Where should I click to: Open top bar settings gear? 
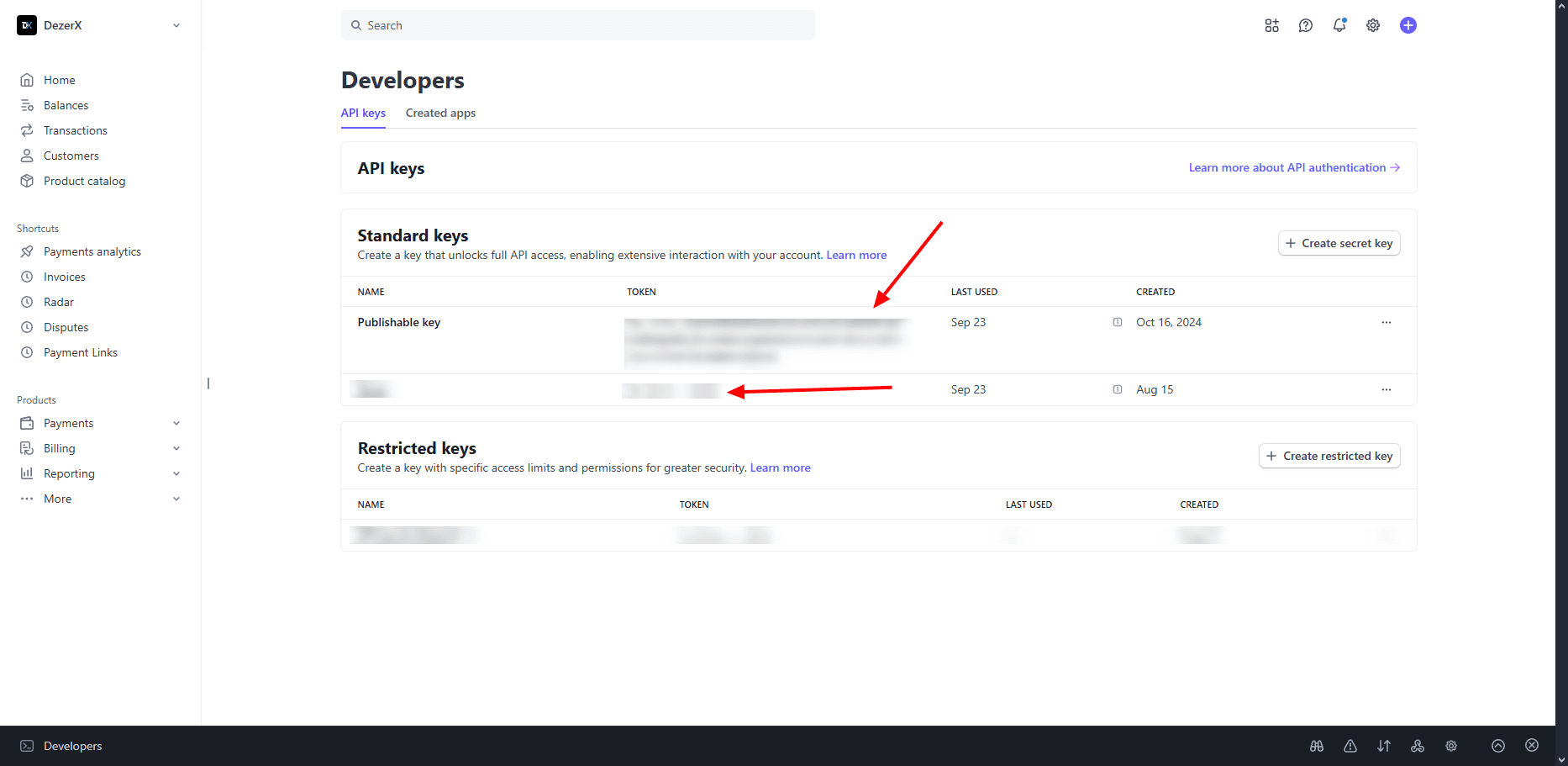pos(1372,25)
